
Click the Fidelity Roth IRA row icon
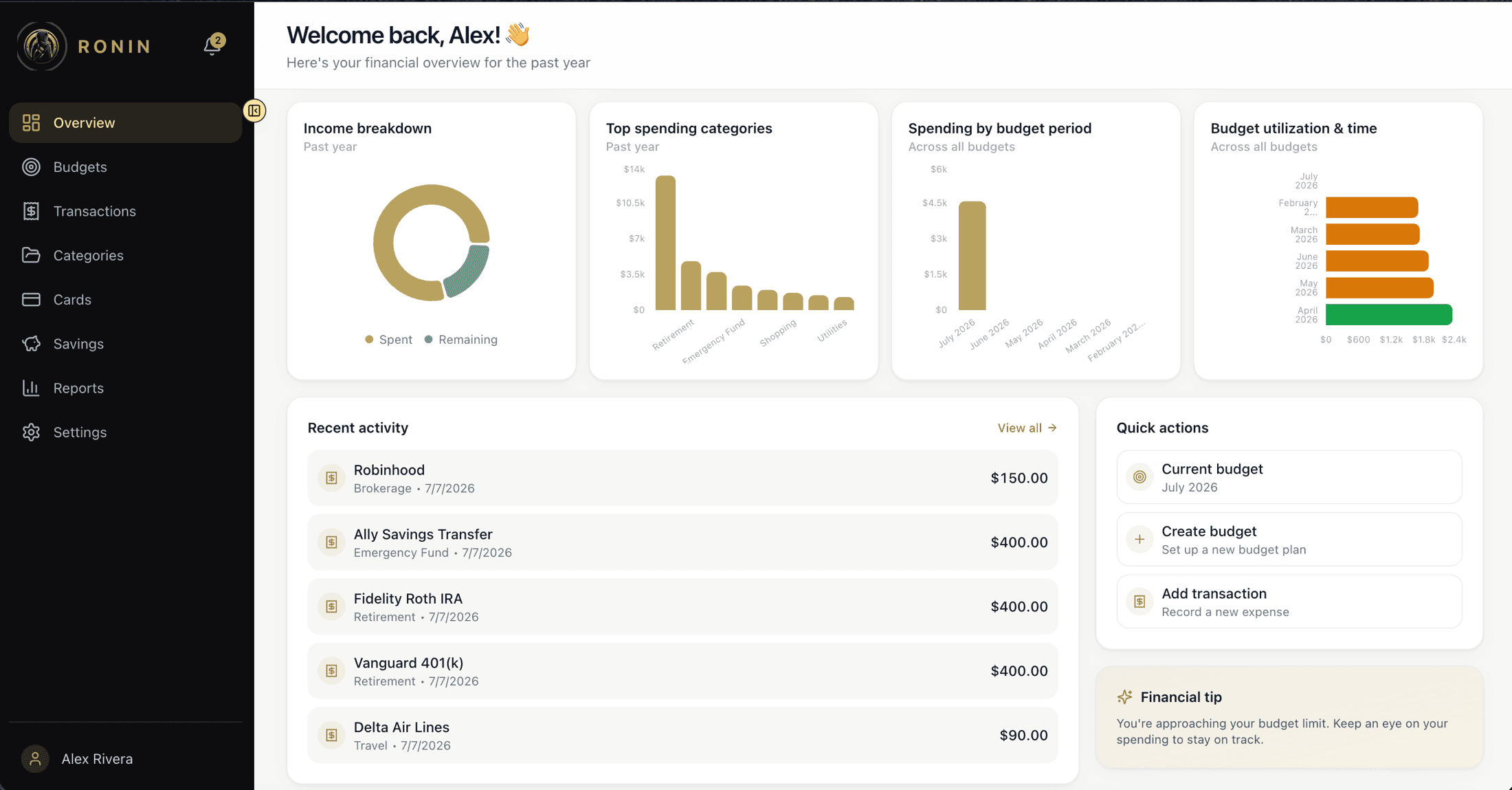tap(331, 606)
